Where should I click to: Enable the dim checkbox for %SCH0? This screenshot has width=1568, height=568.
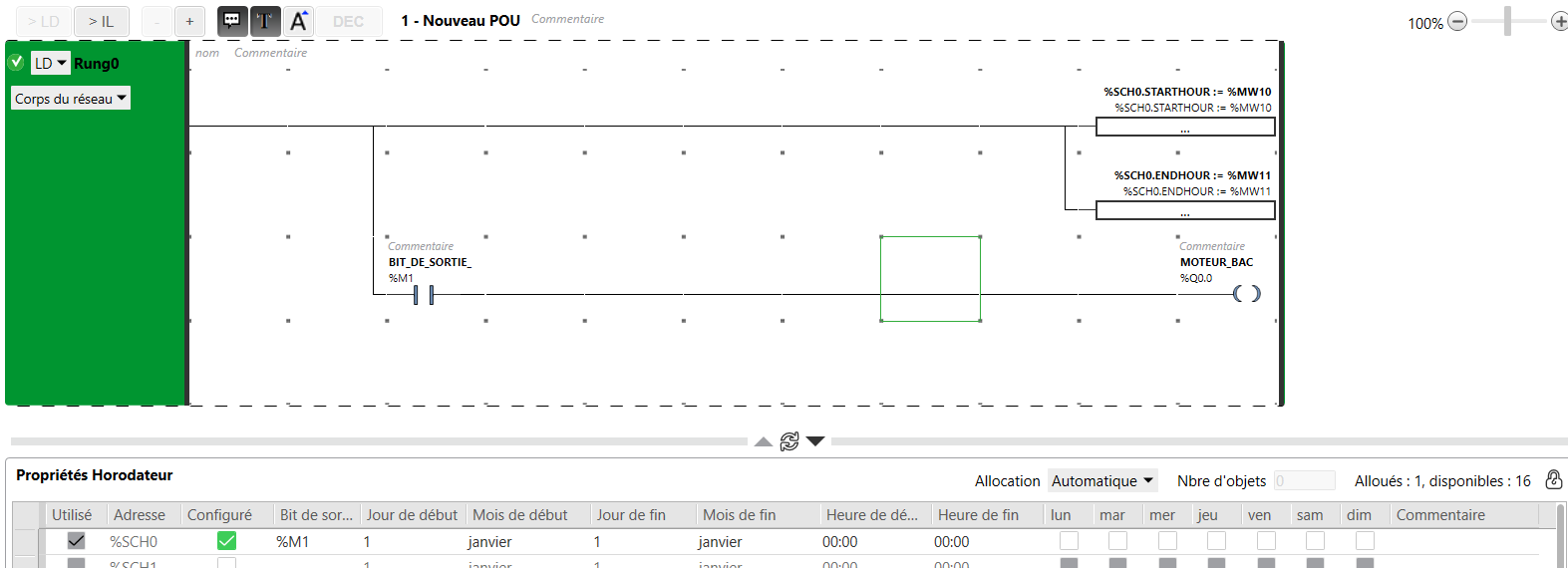click(1365, 541)
